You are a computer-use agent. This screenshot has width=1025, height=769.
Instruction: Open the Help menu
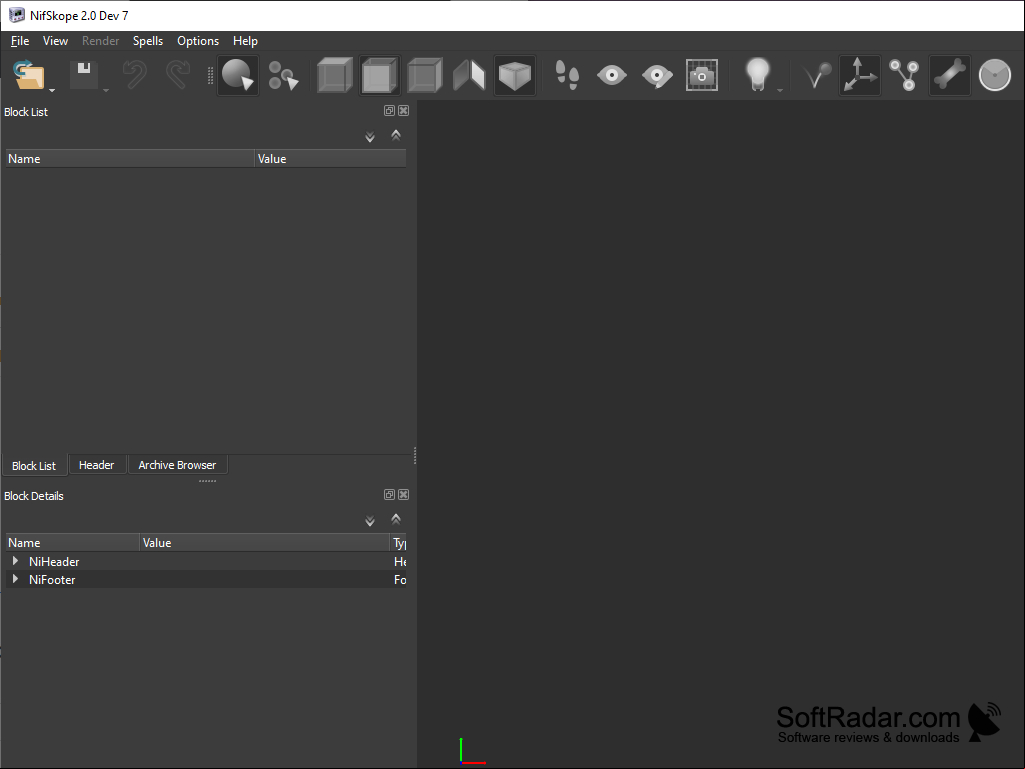click(x=245, y=41)
